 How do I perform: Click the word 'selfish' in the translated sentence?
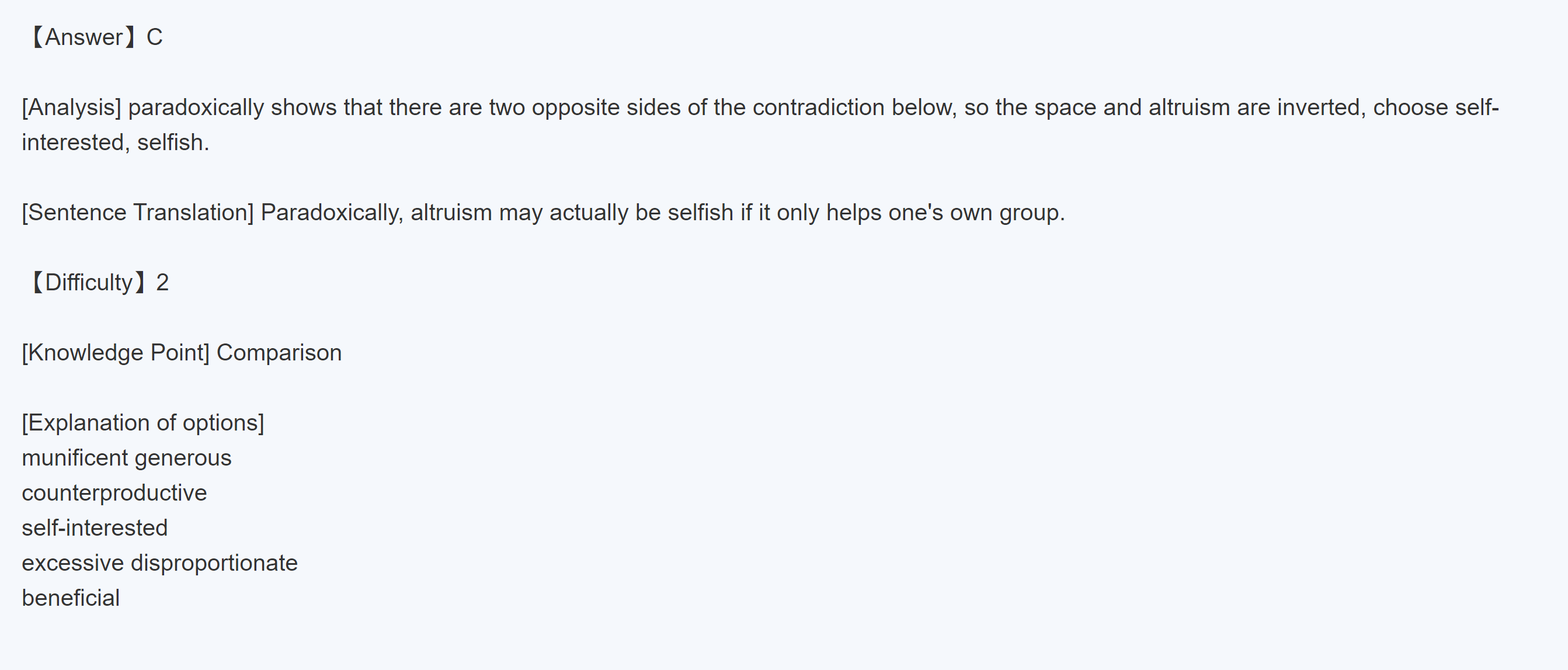click(x=700, y=213)
